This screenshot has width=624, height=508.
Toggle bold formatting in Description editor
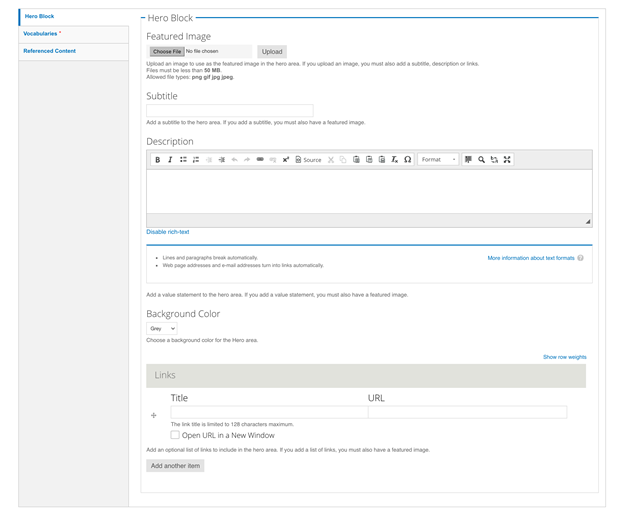[x=157, y=160]
